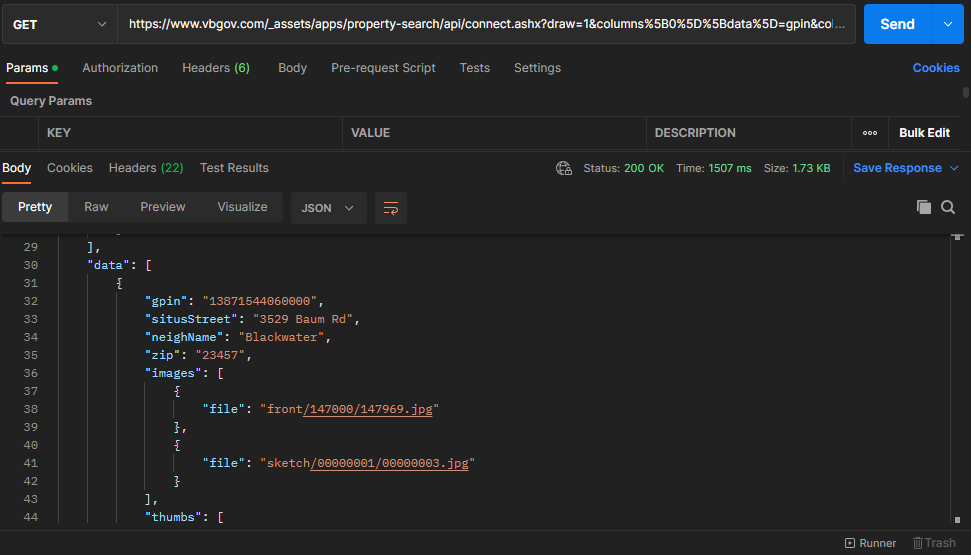The width and height of the screenshot is (971, 555).
Task: Open the GET method dropdown
Action: (x=60, y=24)
